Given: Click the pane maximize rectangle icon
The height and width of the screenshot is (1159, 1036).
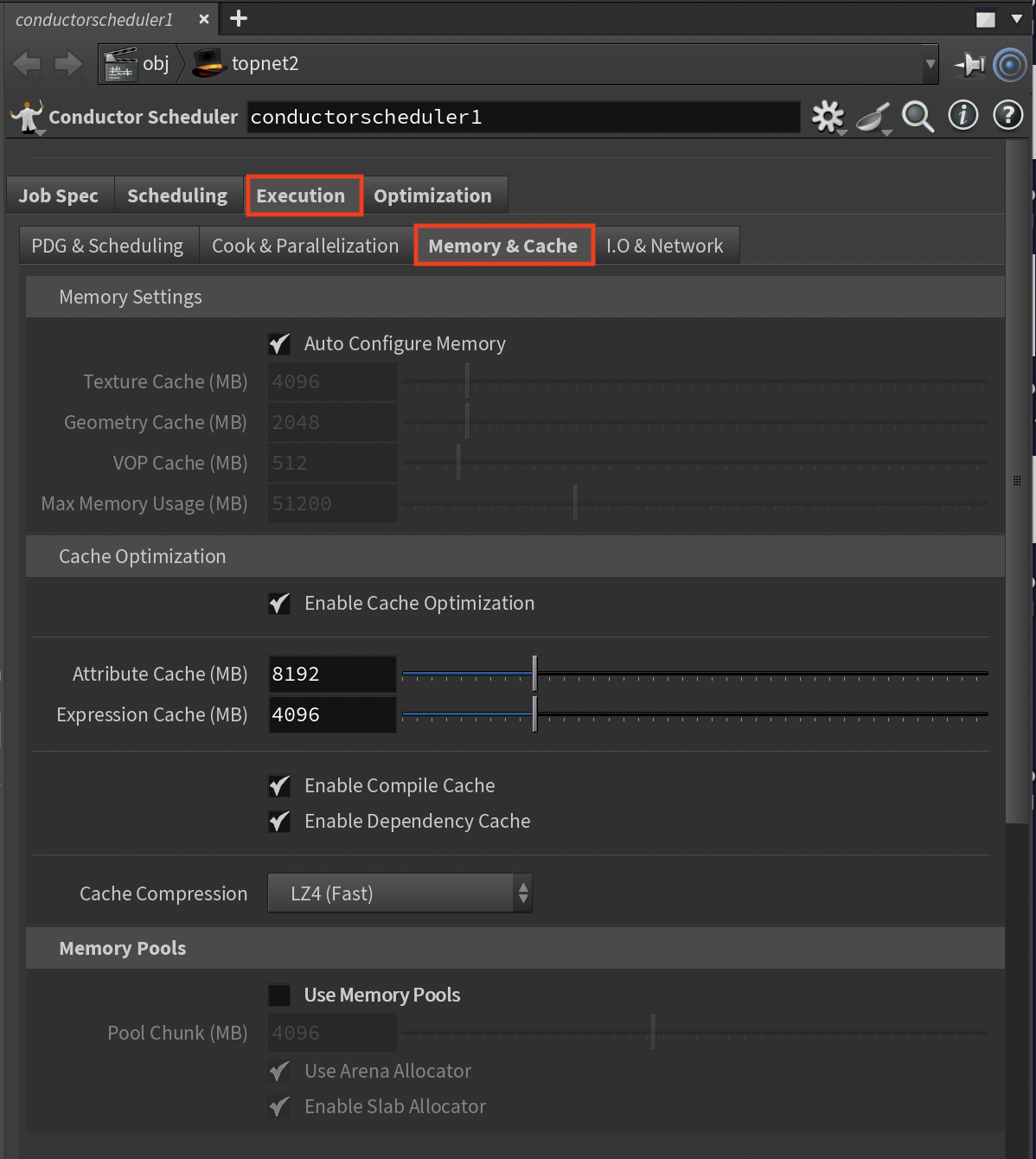Looking at the screenshot, I should (x=986, y=19).
